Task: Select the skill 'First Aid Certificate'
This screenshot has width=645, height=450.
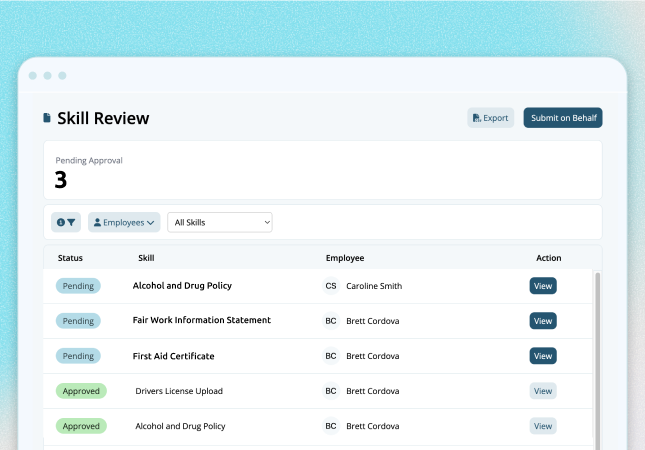Action: (173, 356)
